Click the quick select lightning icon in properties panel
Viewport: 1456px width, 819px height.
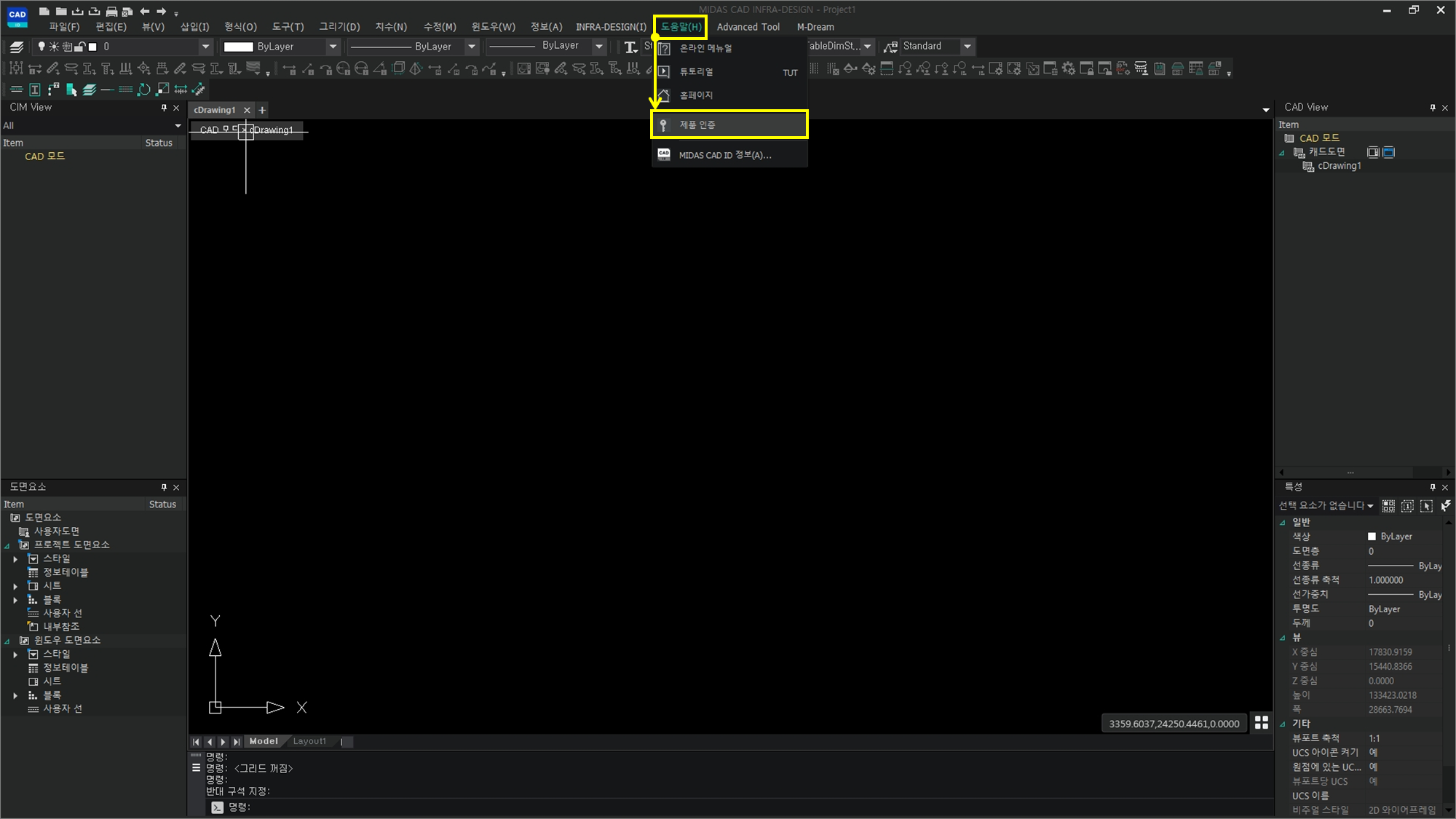coord(1445,505)
